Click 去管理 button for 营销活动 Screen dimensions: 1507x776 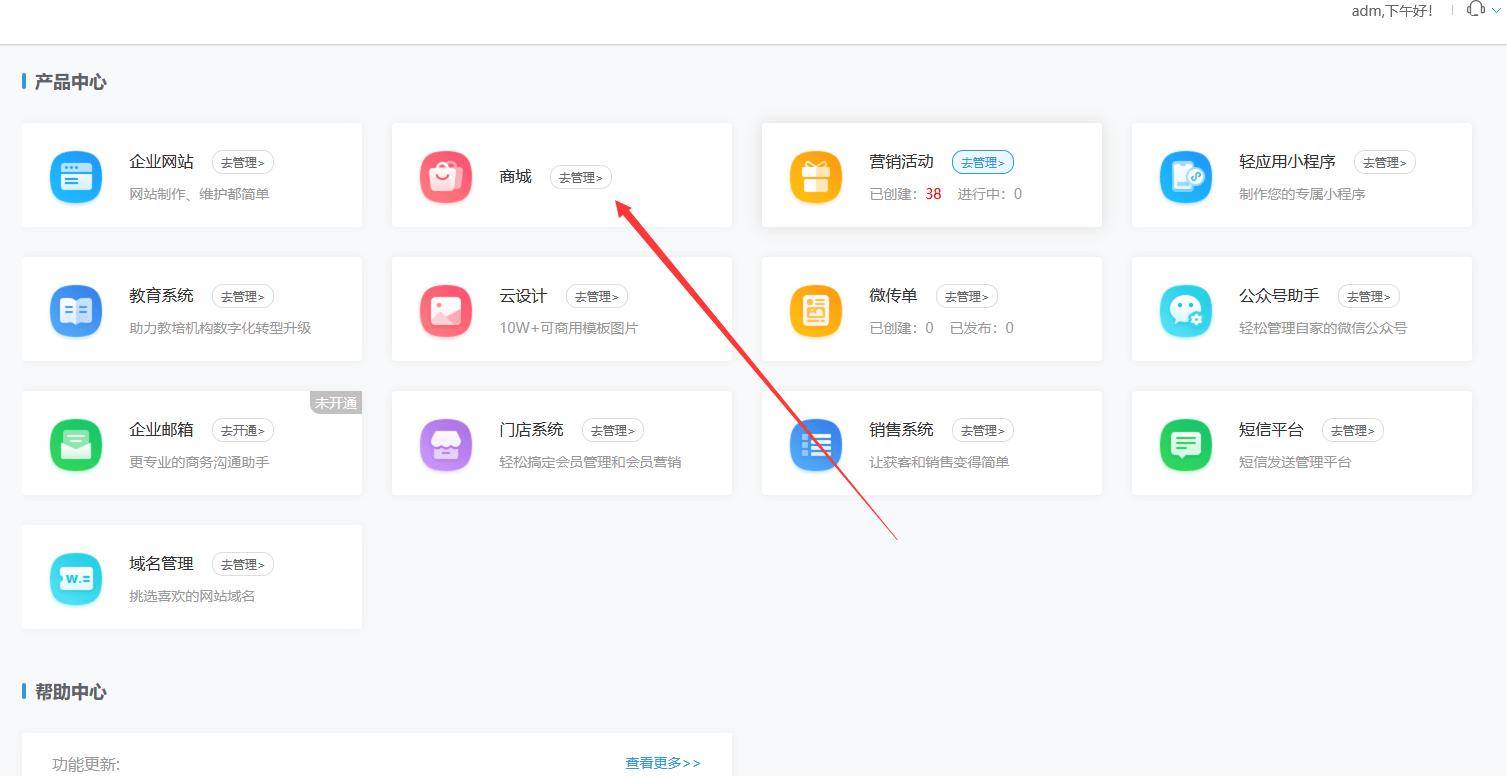coord(983,162)
